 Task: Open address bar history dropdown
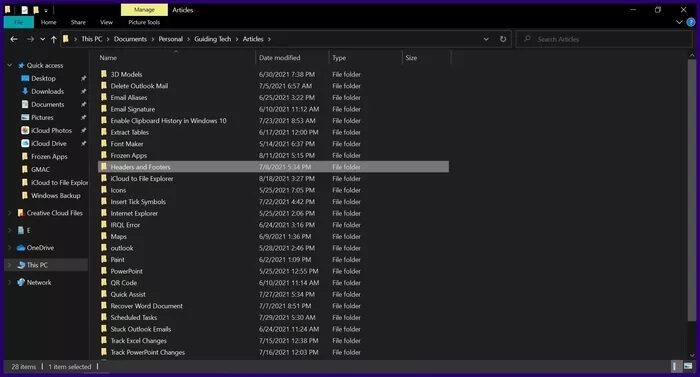(x=486, y=39)
